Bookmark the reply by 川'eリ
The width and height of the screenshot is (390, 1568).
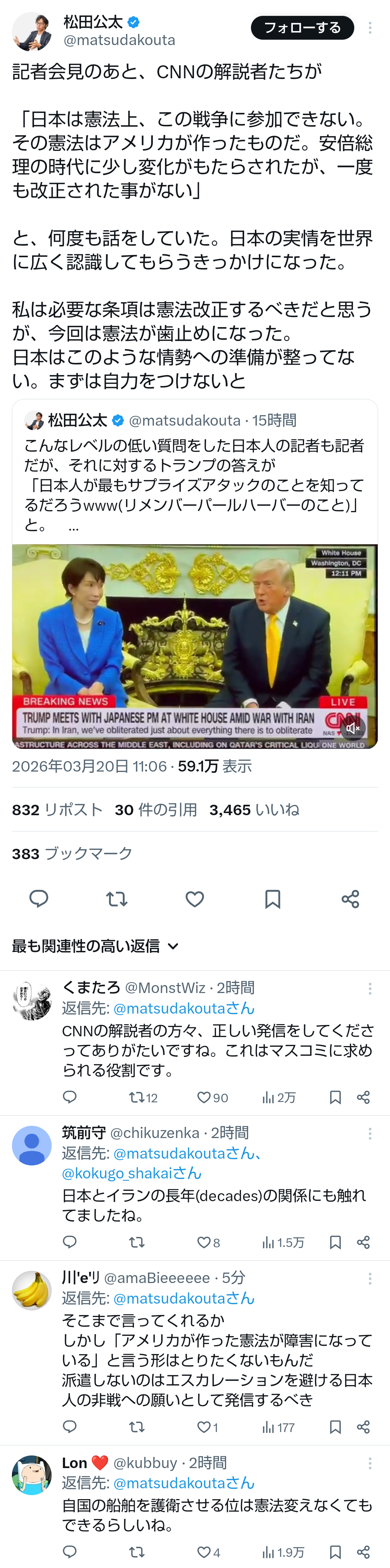(x=335, y=1427)
